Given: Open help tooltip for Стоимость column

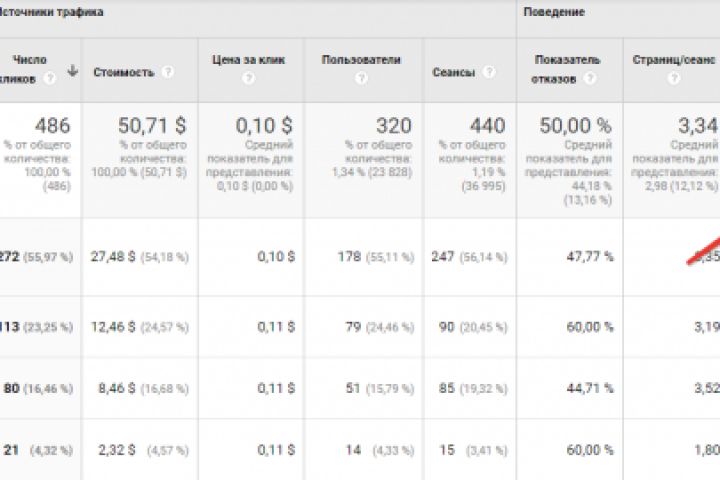Looking at the screenshot, I should [x=167, y=72].
